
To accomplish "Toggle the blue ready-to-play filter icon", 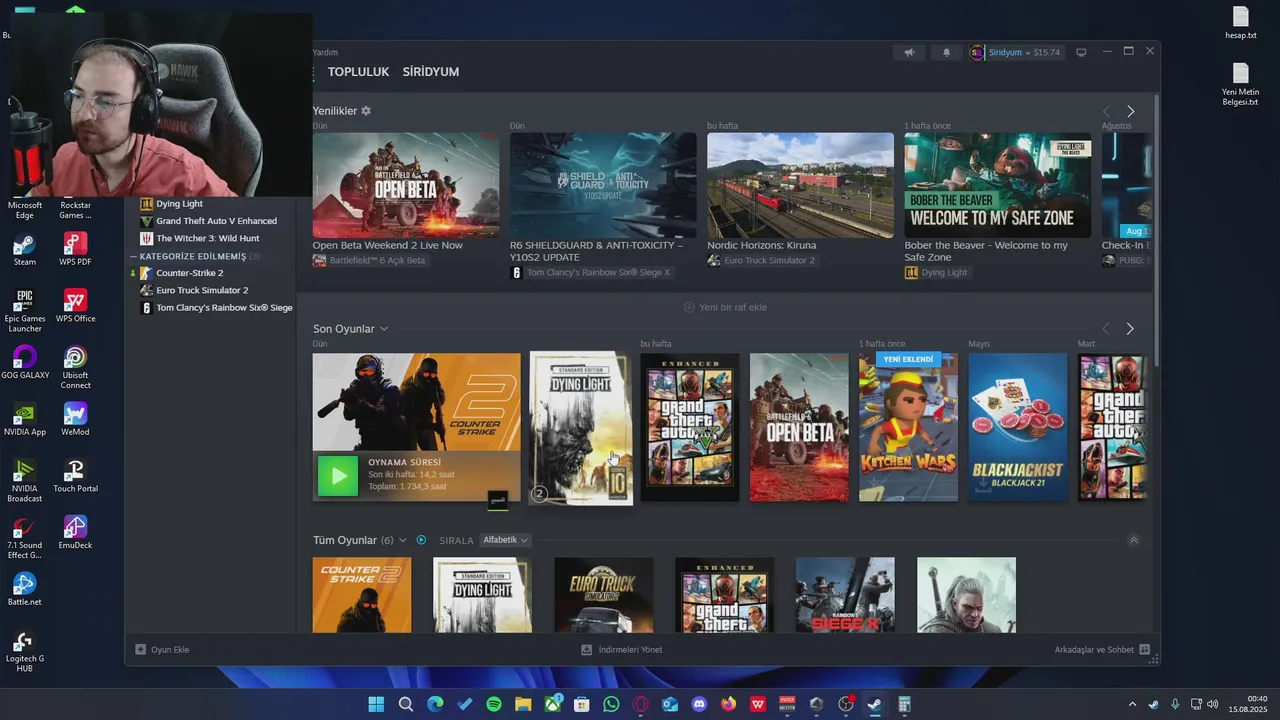I will pyautogui.click(x=421, y=540).
